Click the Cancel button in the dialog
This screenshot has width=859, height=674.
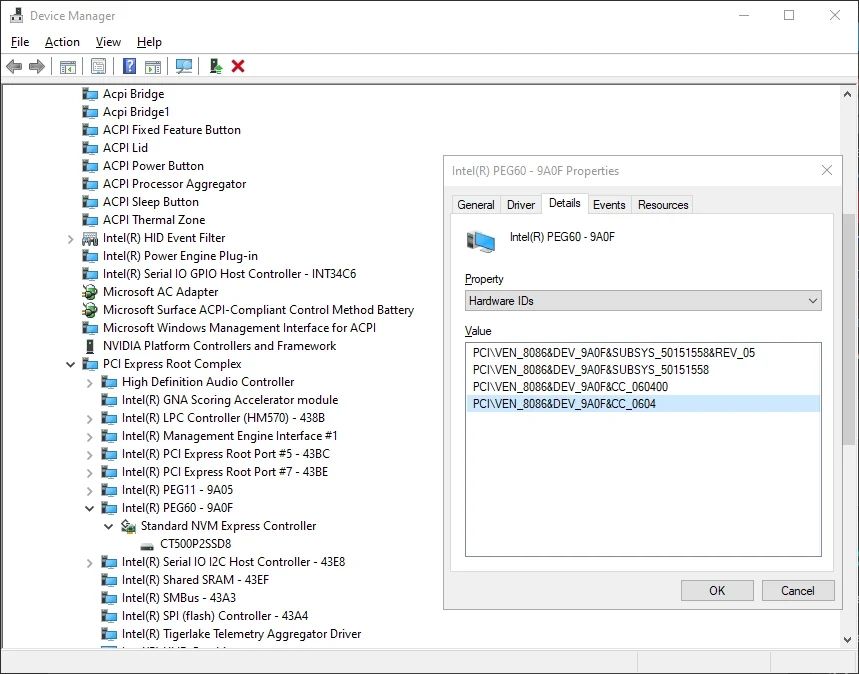pyautogui.click(x=797, y=590)
